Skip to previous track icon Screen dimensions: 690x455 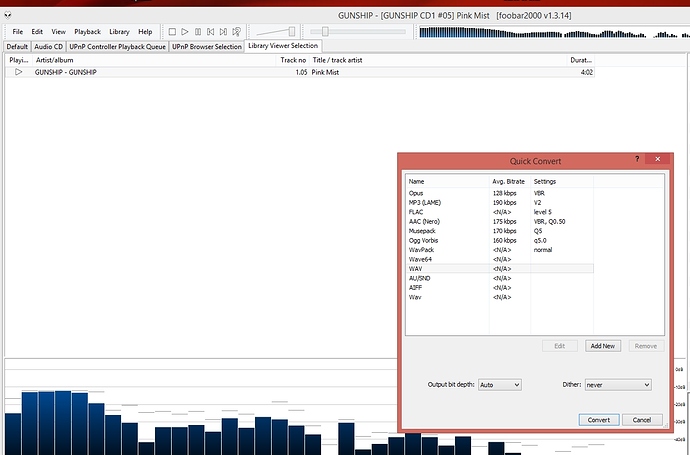pyautogui.click(x=211, y=32)
